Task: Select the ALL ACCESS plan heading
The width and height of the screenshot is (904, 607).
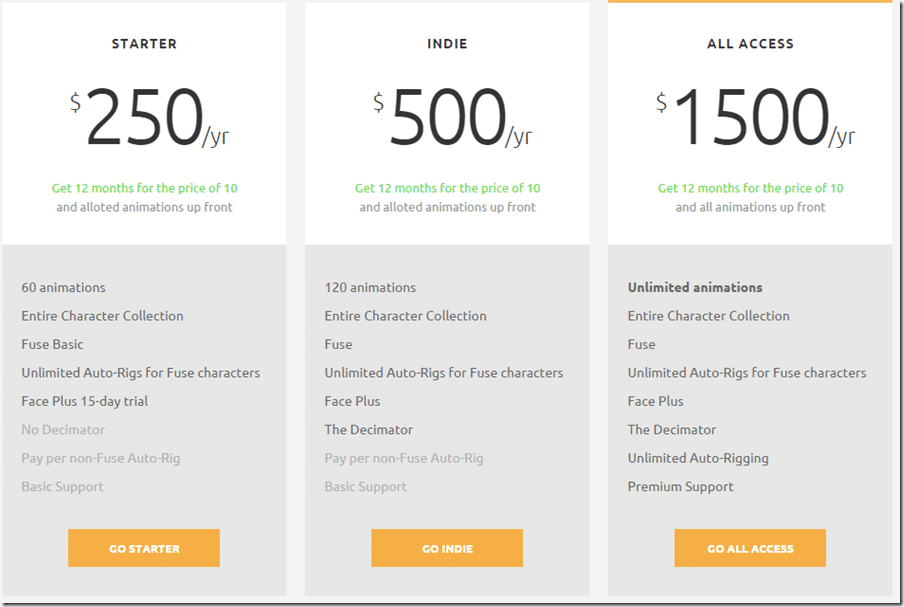Action: coord(751,44)
